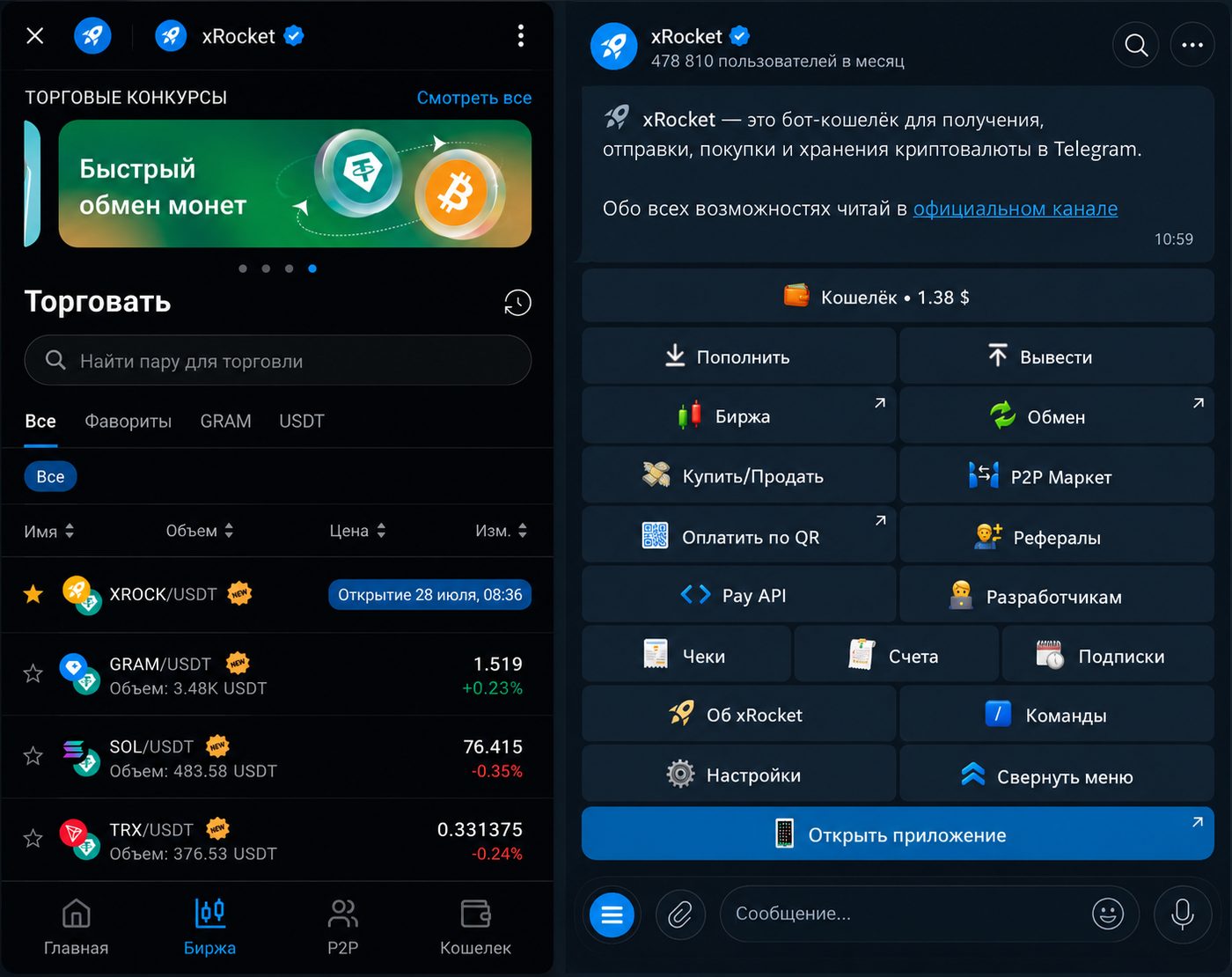The image size is (1232, 977).
Task: Switch to the Фавориты tab
Action: point(128,422)
